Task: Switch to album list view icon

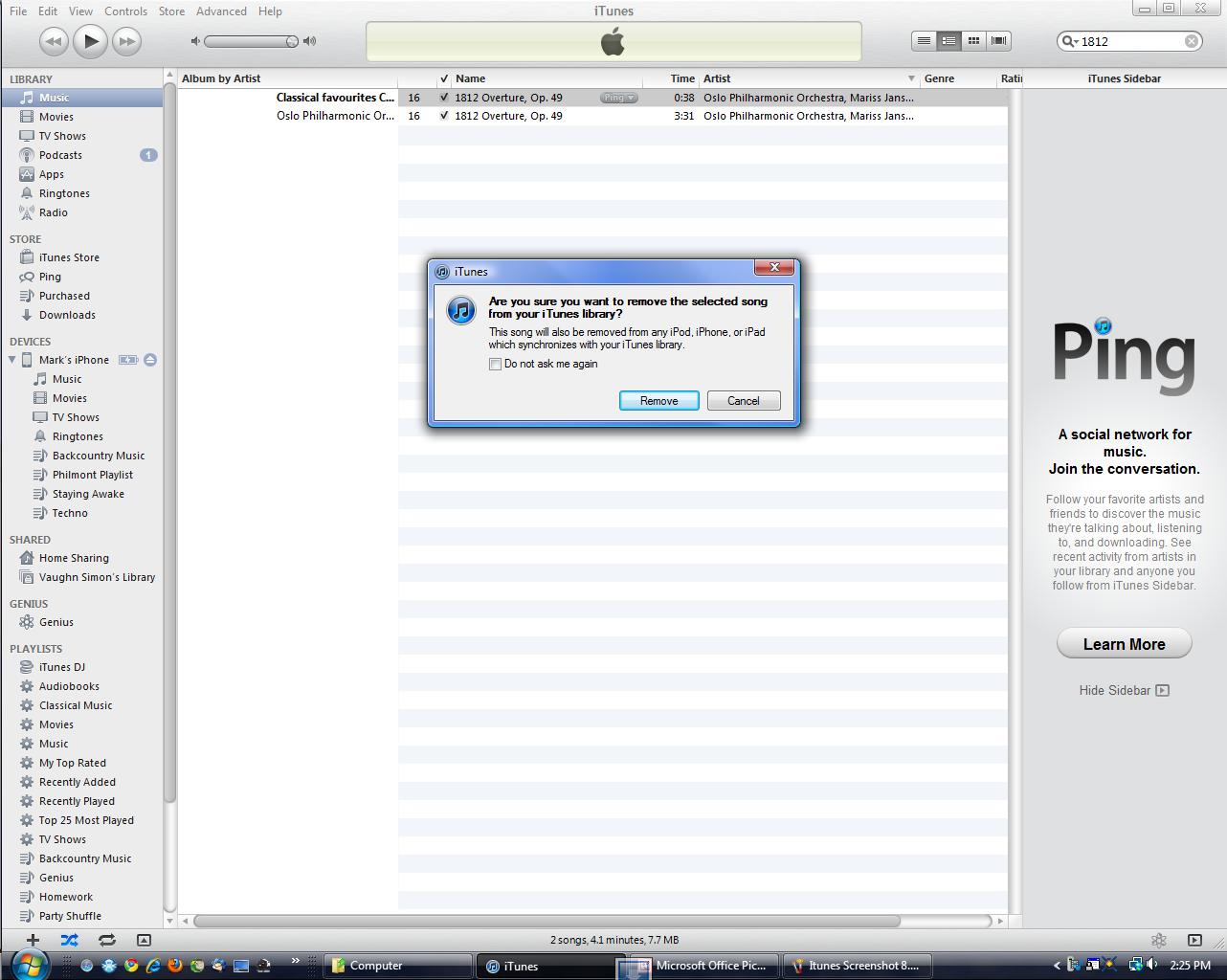Action: point(948,40)
